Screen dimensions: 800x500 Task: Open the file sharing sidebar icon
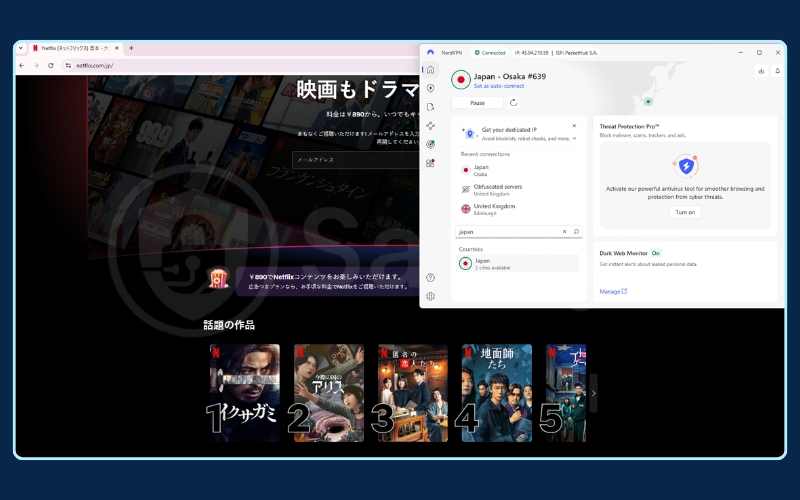pos(431,107)
